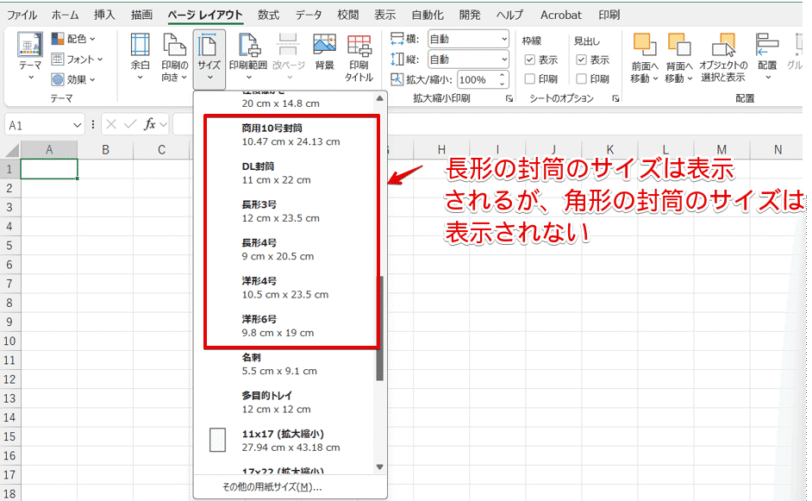812x501 pixels.
Task: Switch to the Acrobat tab
Action: [561, 15]
